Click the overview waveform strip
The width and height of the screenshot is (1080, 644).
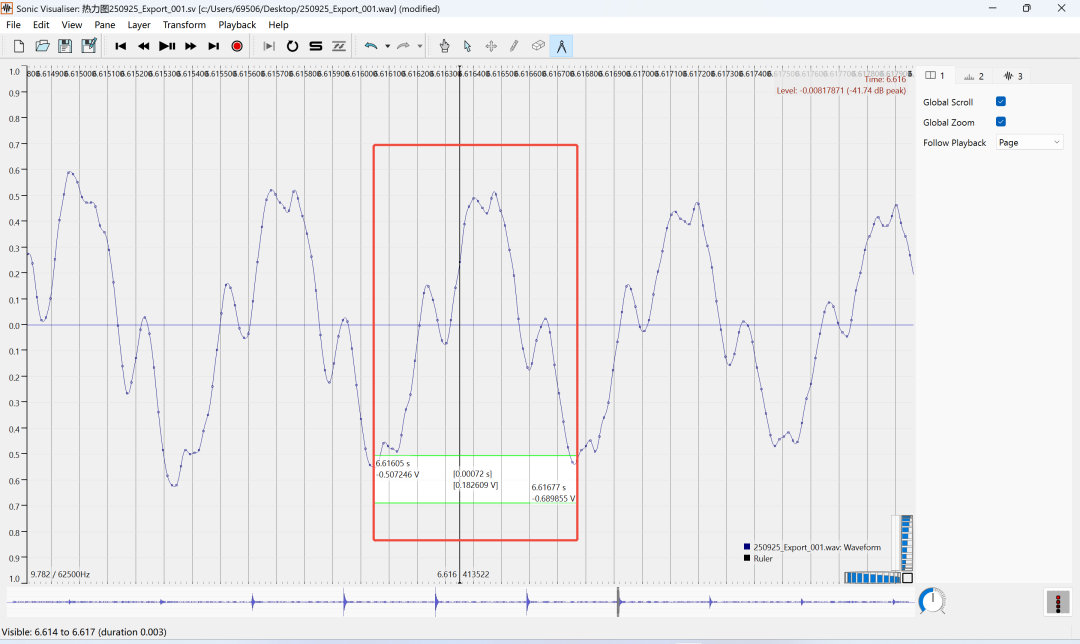click(x=460, y=602)
